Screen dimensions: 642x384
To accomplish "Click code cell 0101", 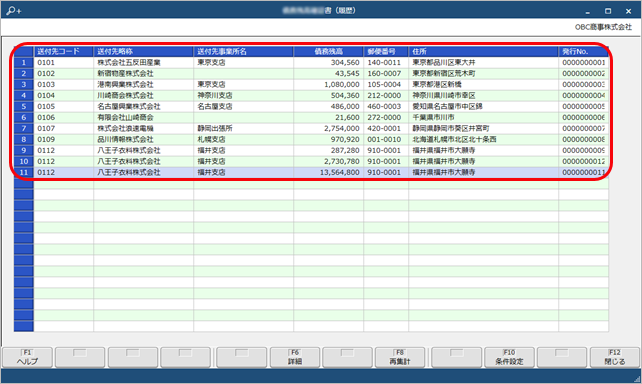I will click(63, 63).
